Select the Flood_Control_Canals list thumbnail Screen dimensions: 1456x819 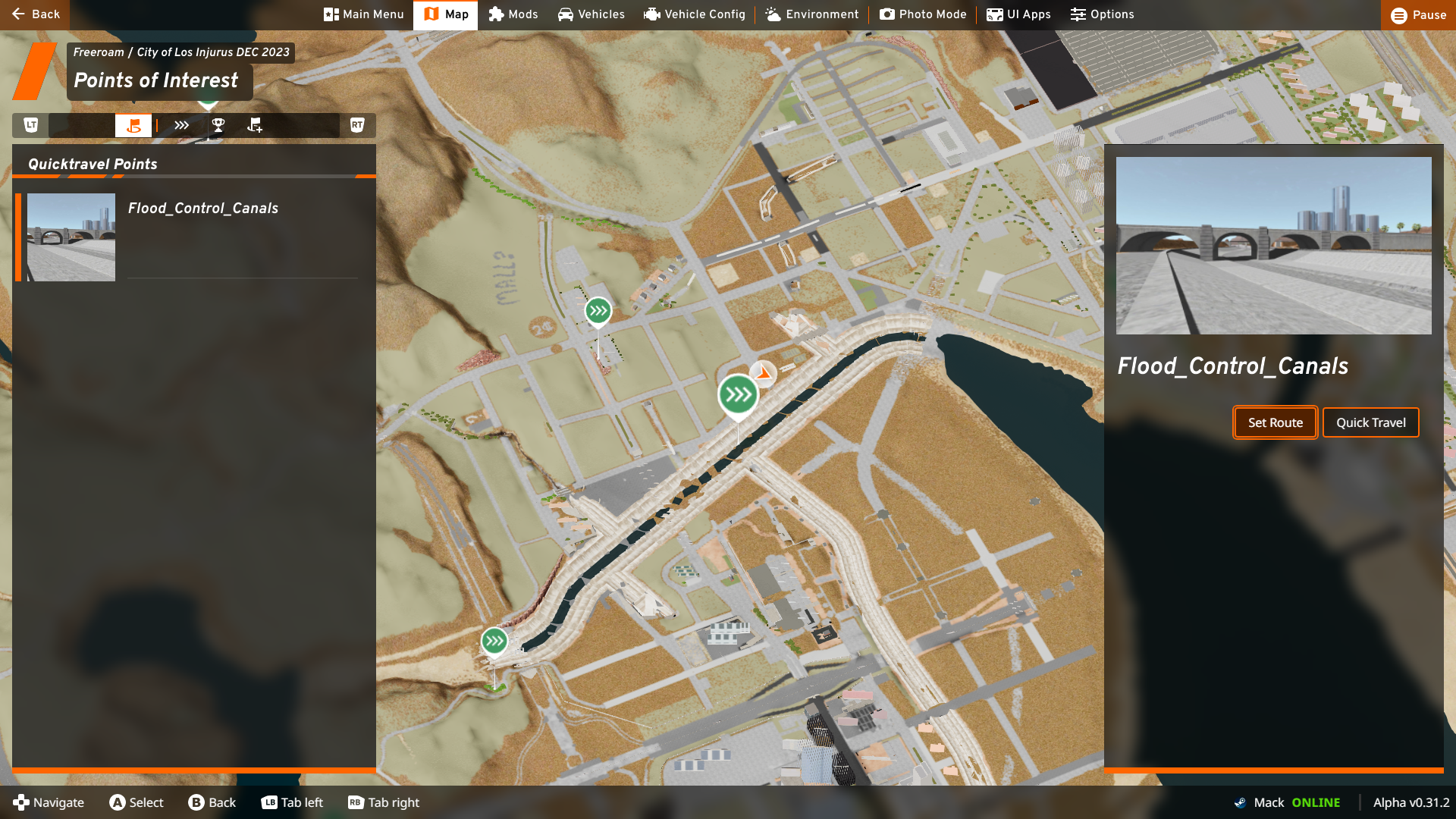click(x=71, y=237)
